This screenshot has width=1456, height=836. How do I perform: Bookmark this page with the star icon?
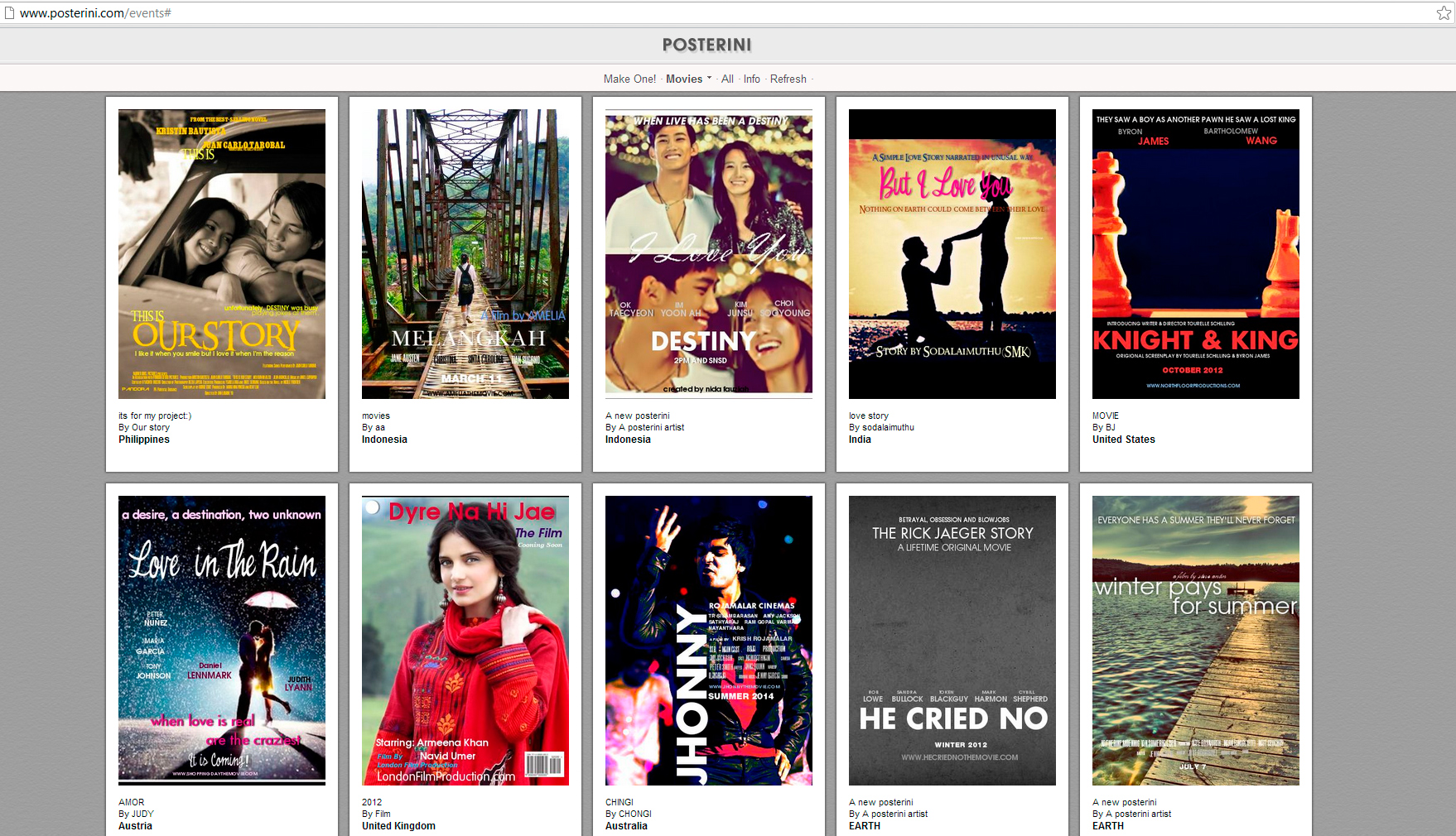[1444, 12]
